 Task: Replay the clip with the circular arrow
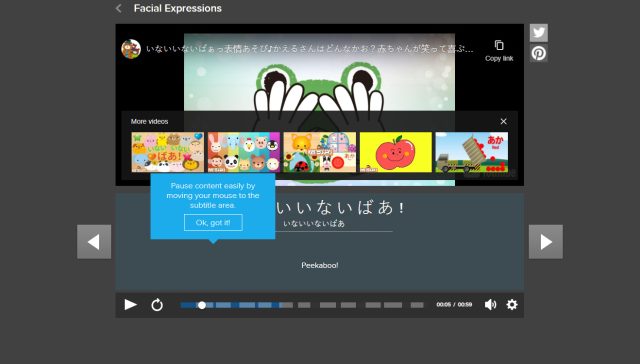click(157, 304)
